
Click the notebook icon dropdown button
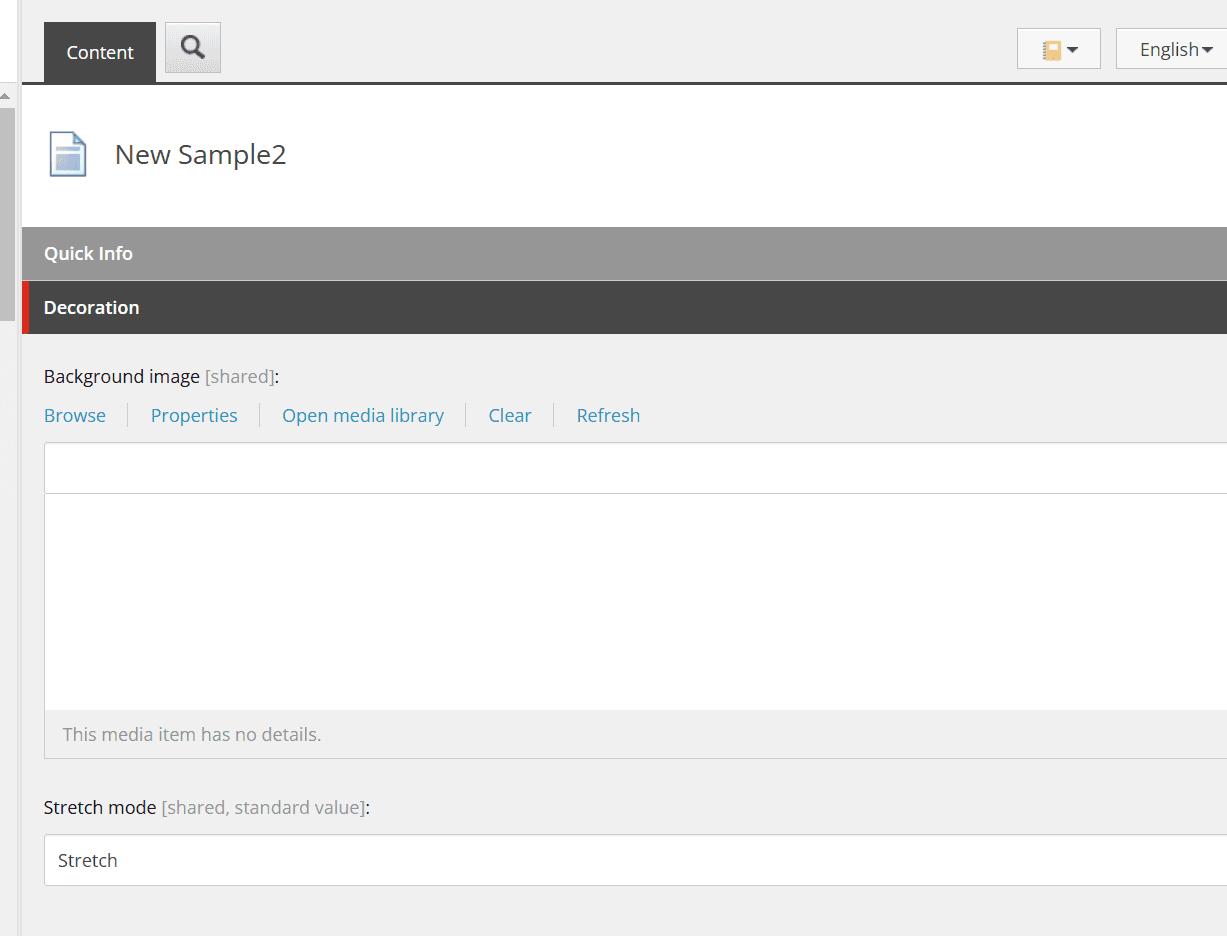[x=1058, y=49]
